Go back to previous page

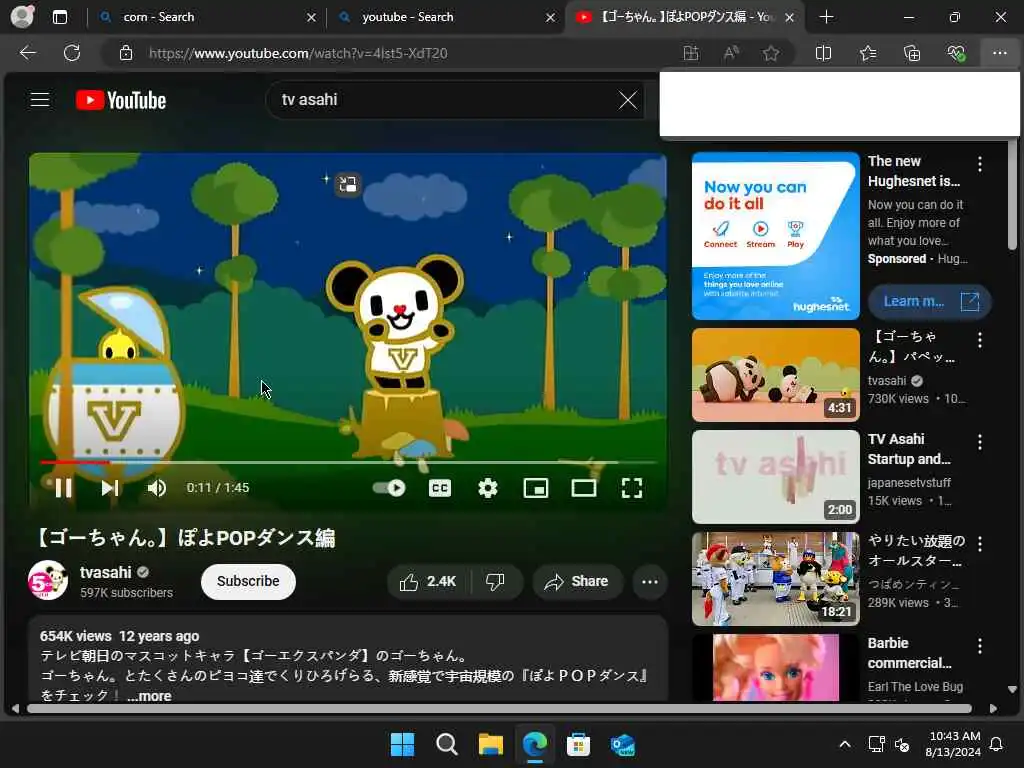27,53
